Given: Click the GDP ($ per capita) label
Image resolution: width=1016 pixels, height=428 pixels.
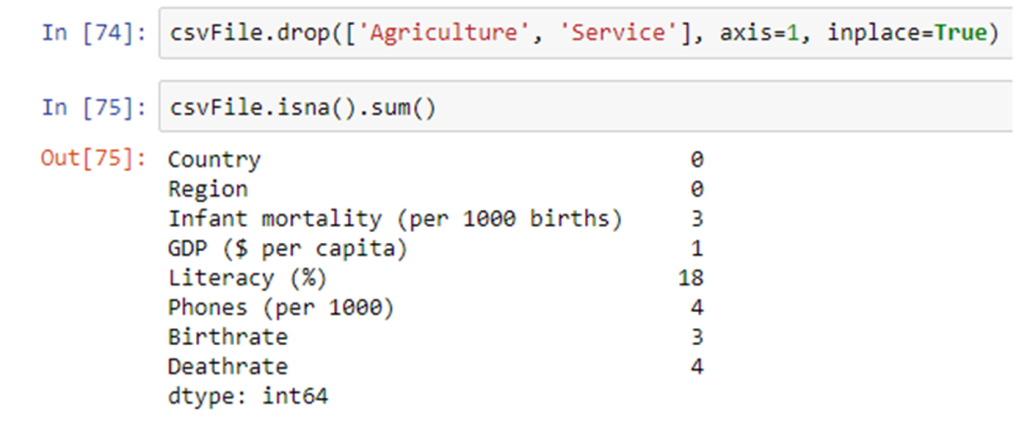Looking at the screenshot, I should [287, 248].
